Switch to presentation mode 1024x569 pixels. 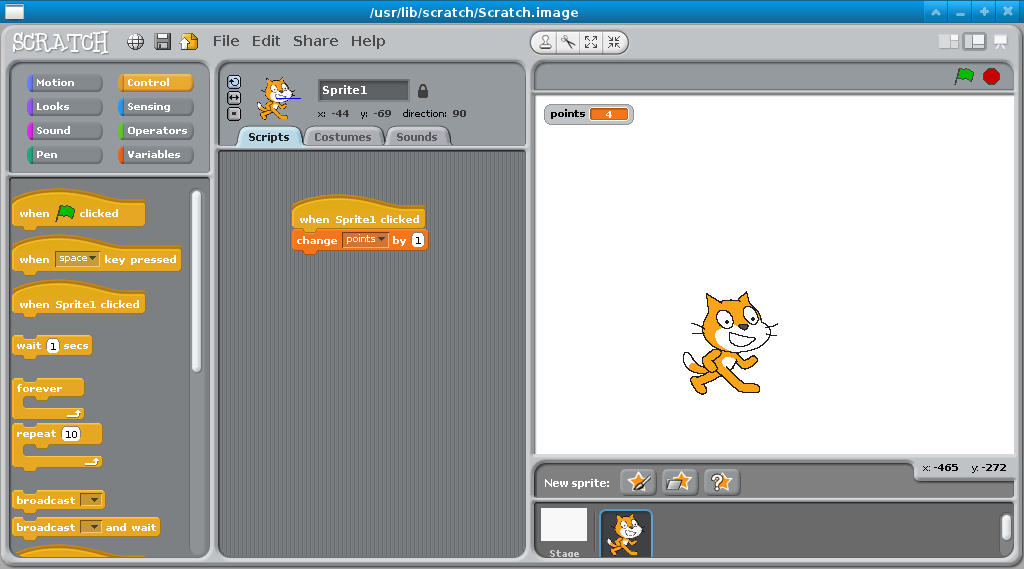(1000, 42)
